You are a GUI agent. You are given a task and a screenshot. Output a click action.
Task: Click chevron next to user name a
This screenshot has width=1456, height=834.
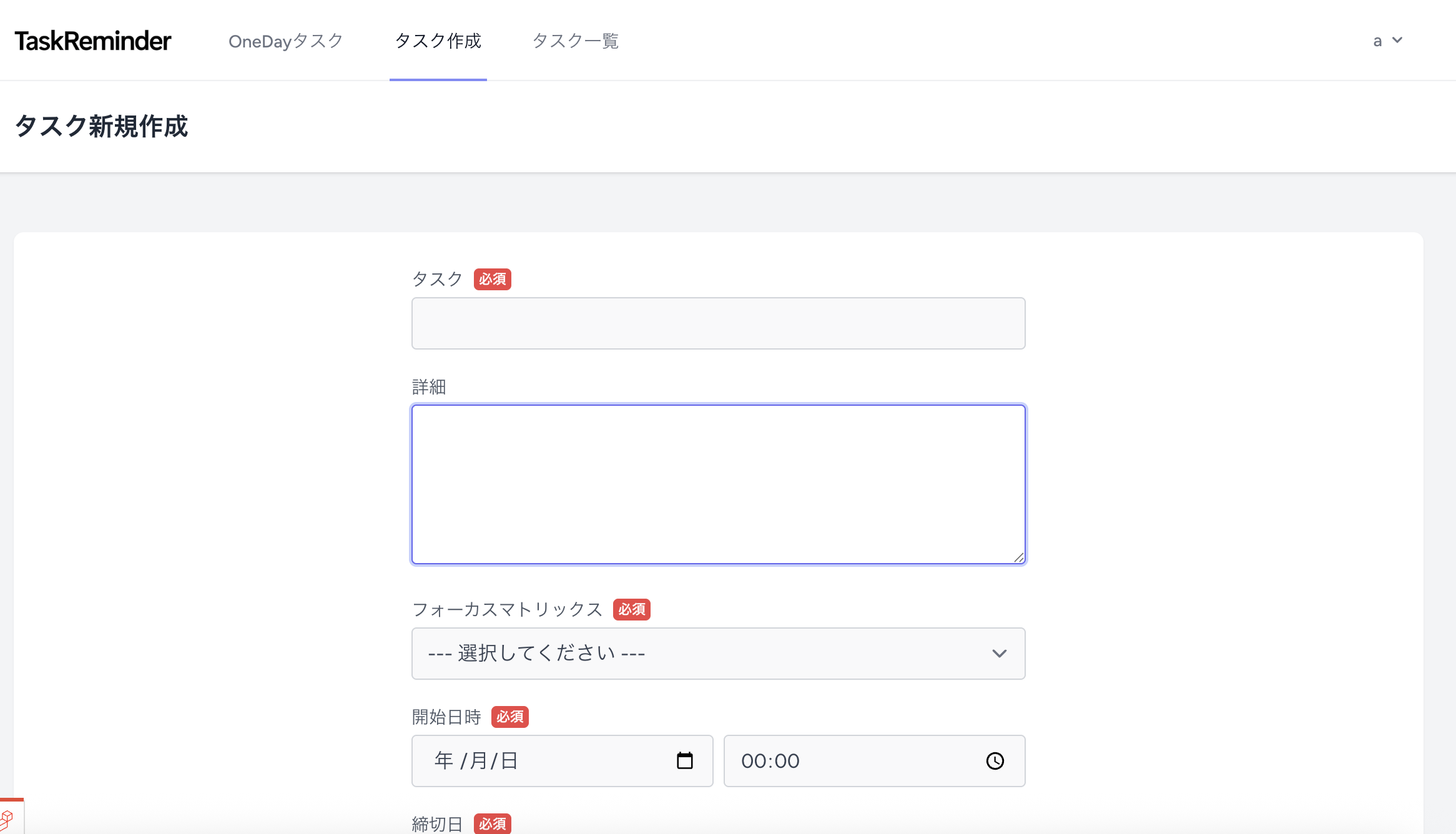coord(1398,41)
